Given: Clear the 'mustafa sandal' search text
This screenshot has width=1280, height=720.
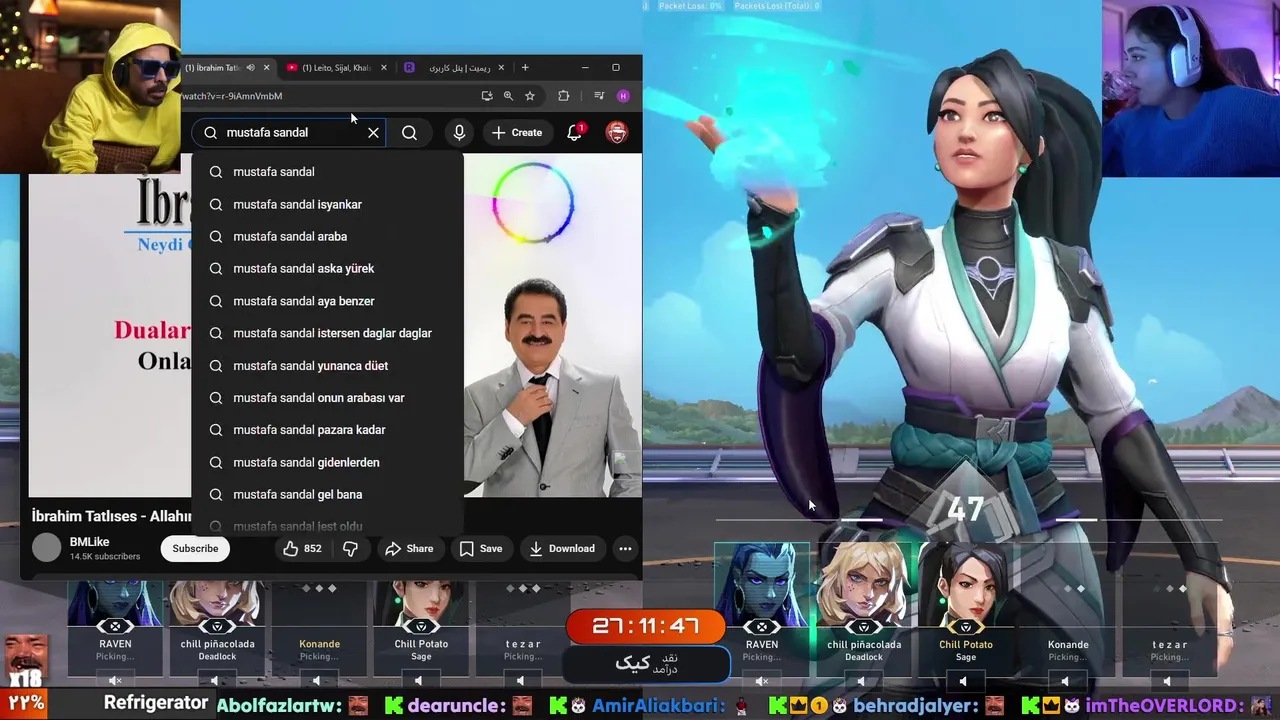Looking at the screenshot, I should pyautogui.click(x=373, y=132).
